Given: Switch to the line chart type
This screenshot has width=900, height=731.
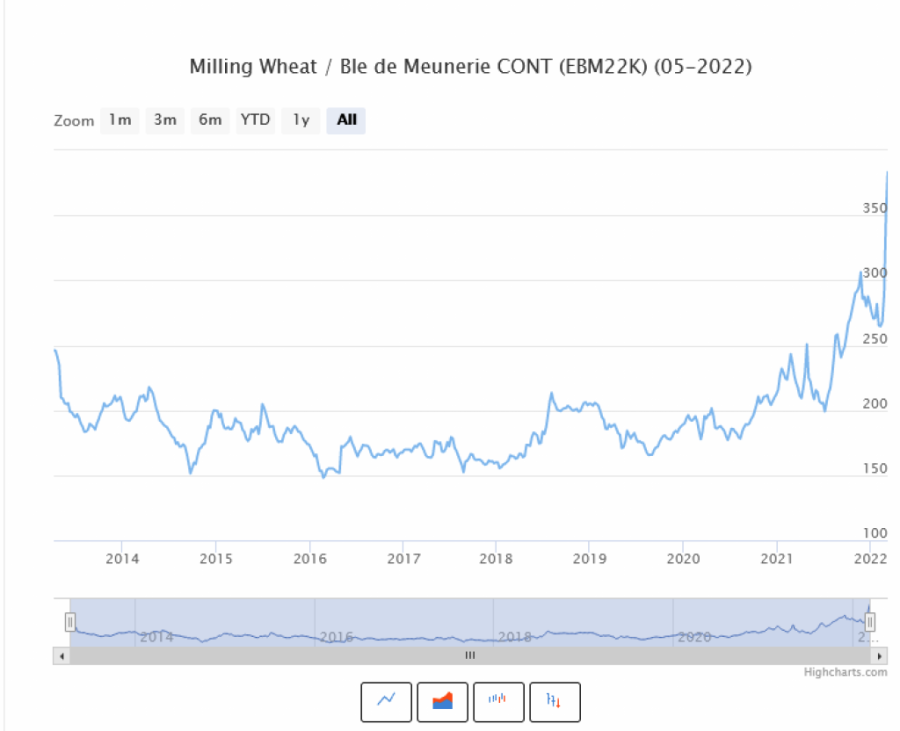Looking at the screenshot, I should [x=386, y=701].
